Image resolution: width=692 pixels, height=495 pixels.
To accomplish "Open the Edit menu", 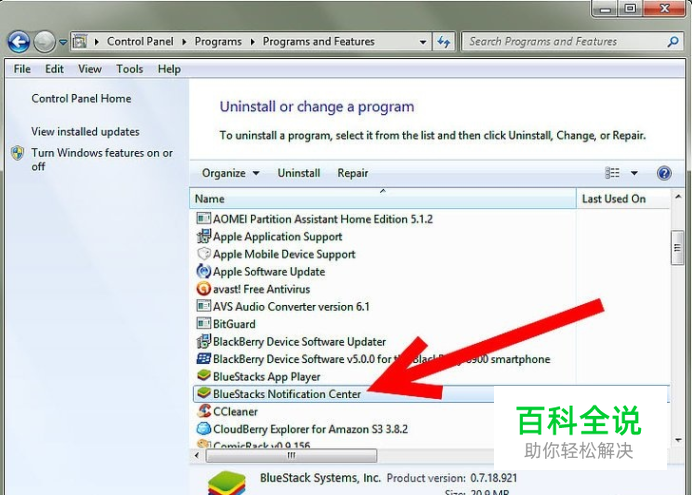I will (54, 69).
